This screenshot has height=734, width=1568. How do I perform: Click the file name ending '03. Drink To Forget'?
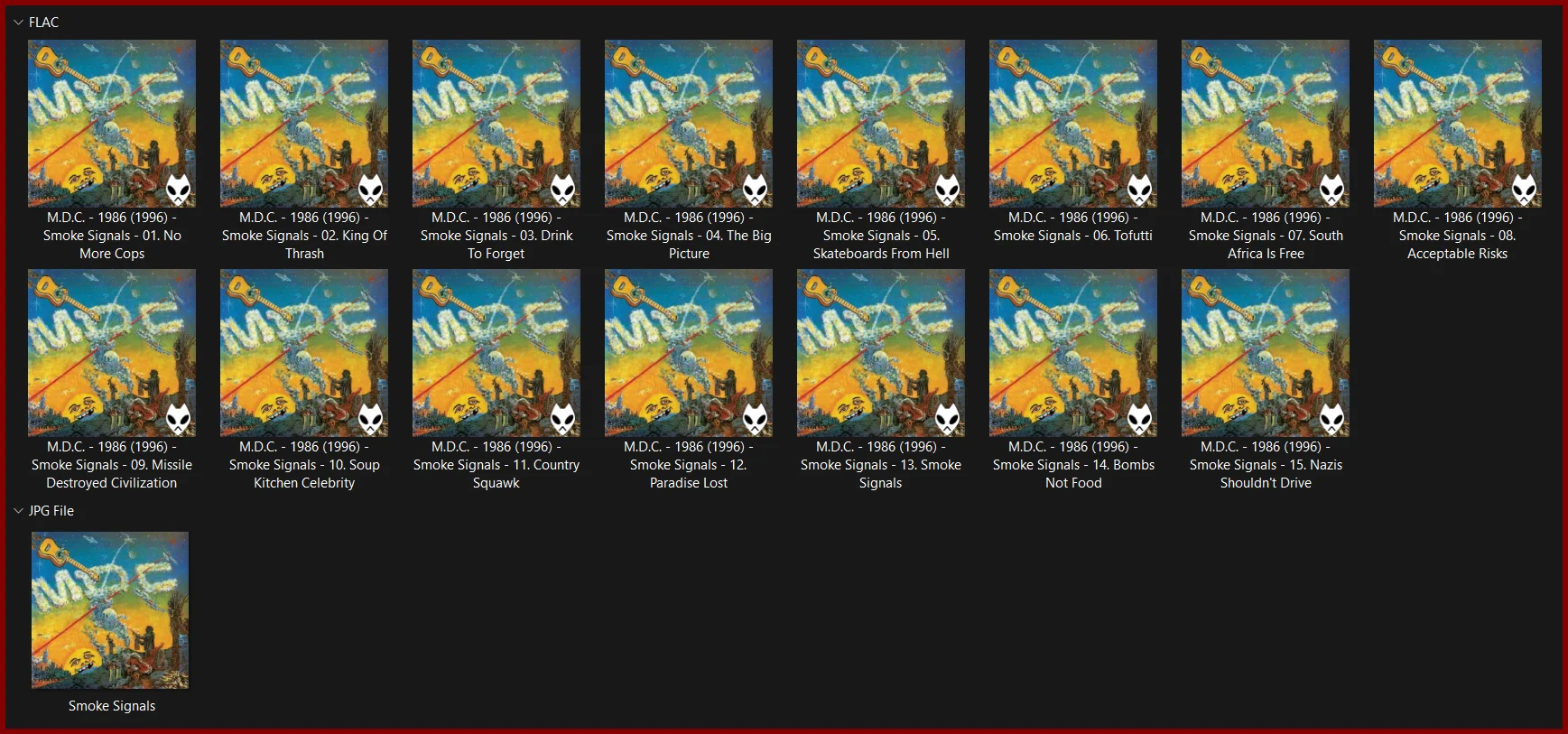click(496, 236)
